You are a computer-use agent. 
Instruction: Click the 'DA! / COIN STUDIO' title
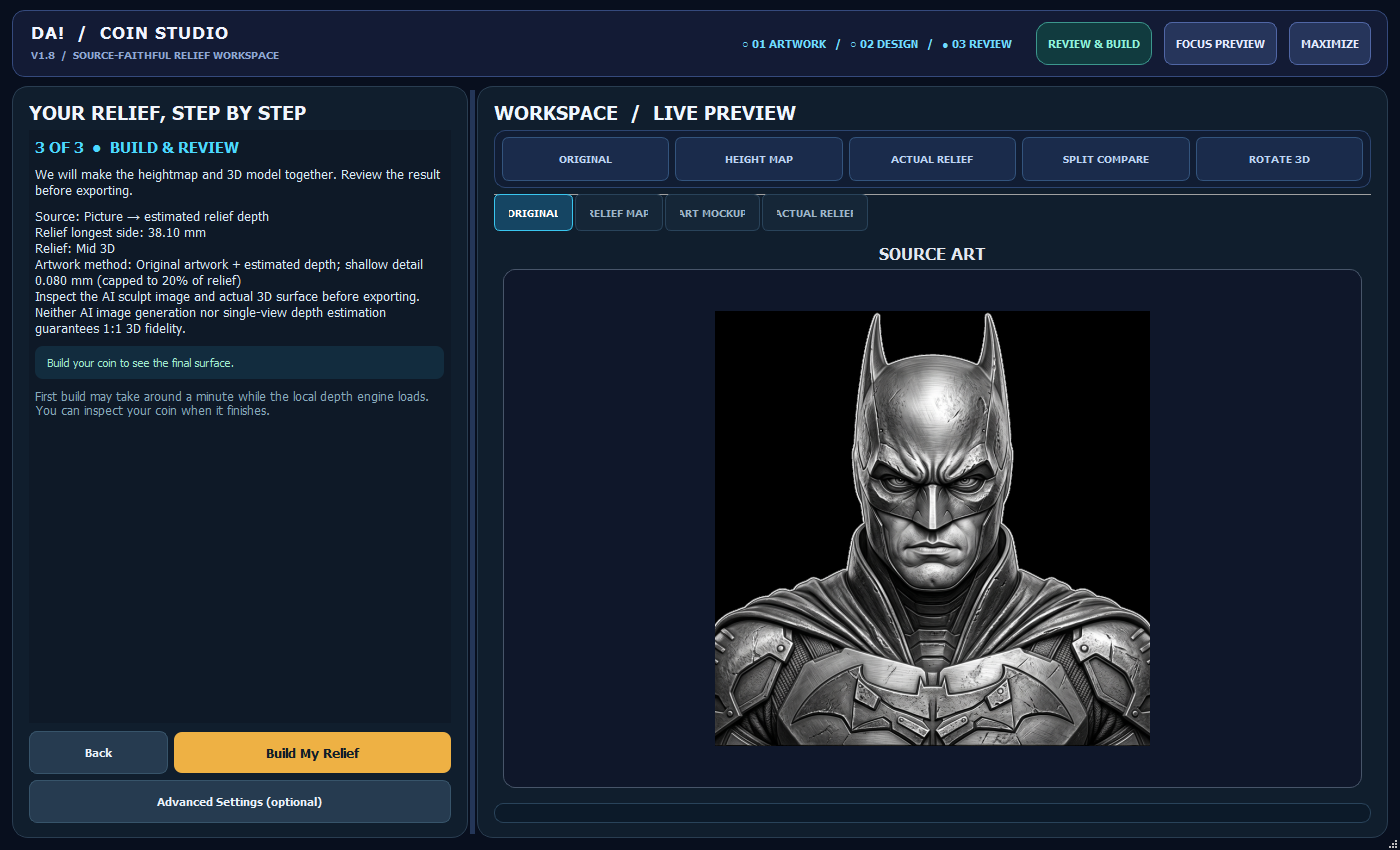pos(130,33)
